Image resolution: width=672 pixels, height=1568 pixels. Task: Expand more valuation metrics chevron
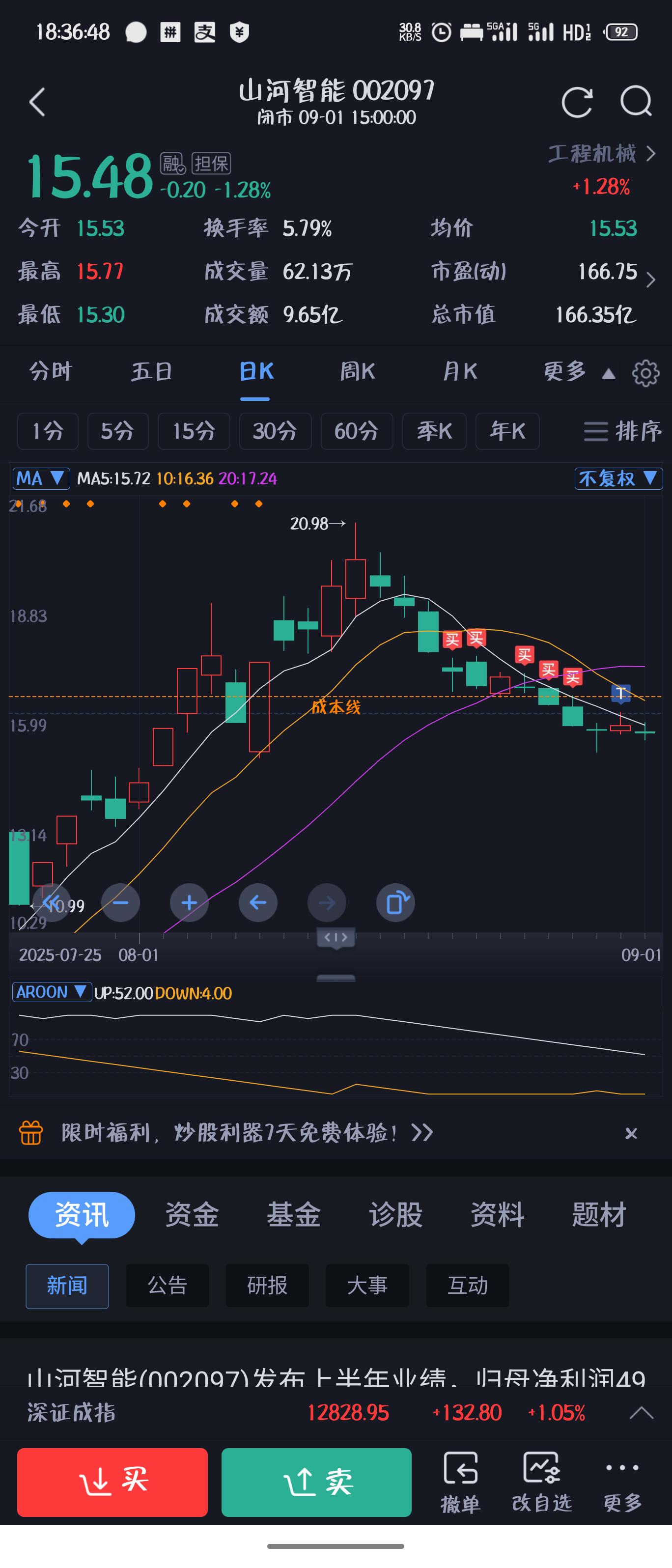651,280
